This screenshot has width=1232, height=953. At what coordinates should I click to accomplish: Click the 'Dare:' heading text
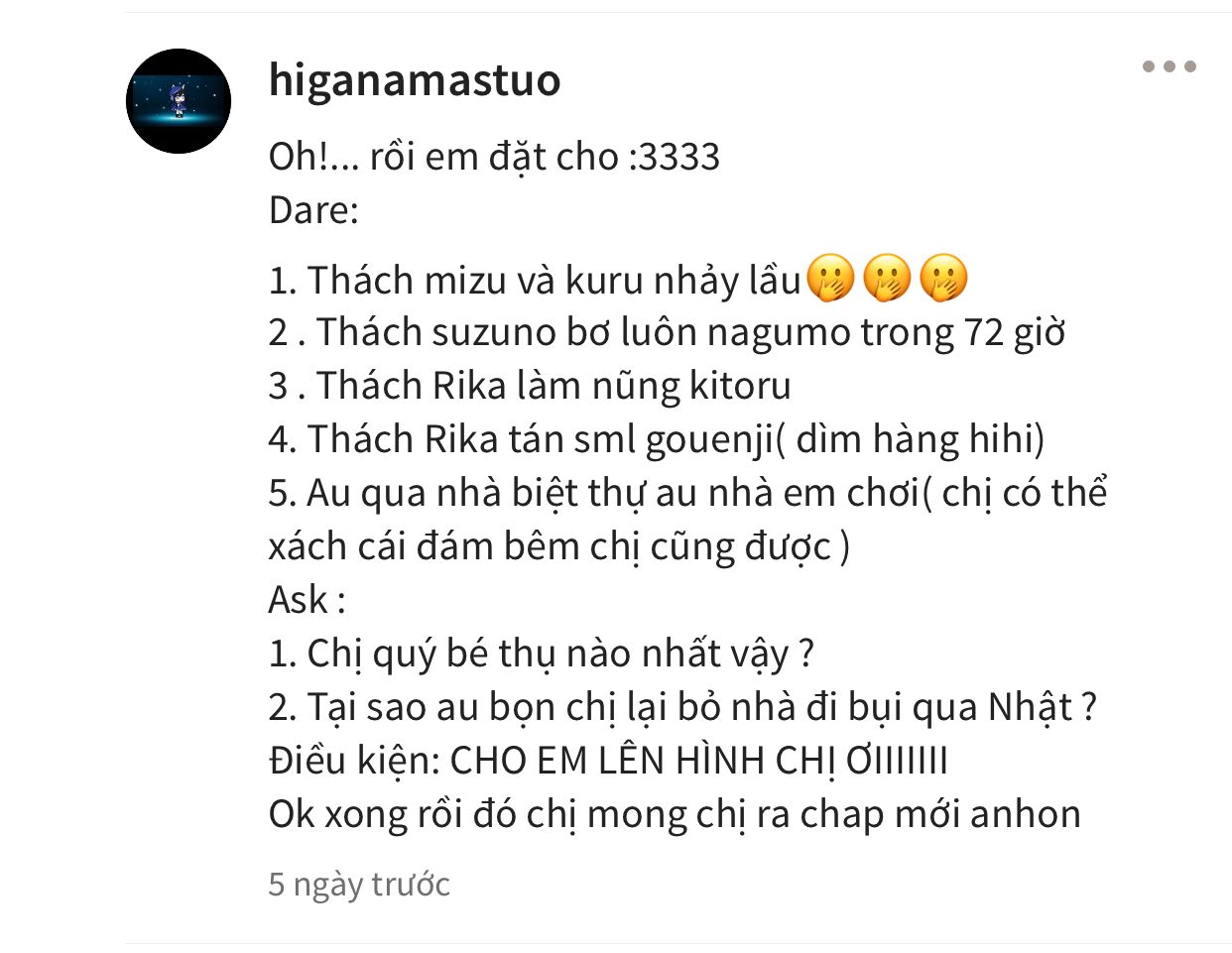point(313,209)
